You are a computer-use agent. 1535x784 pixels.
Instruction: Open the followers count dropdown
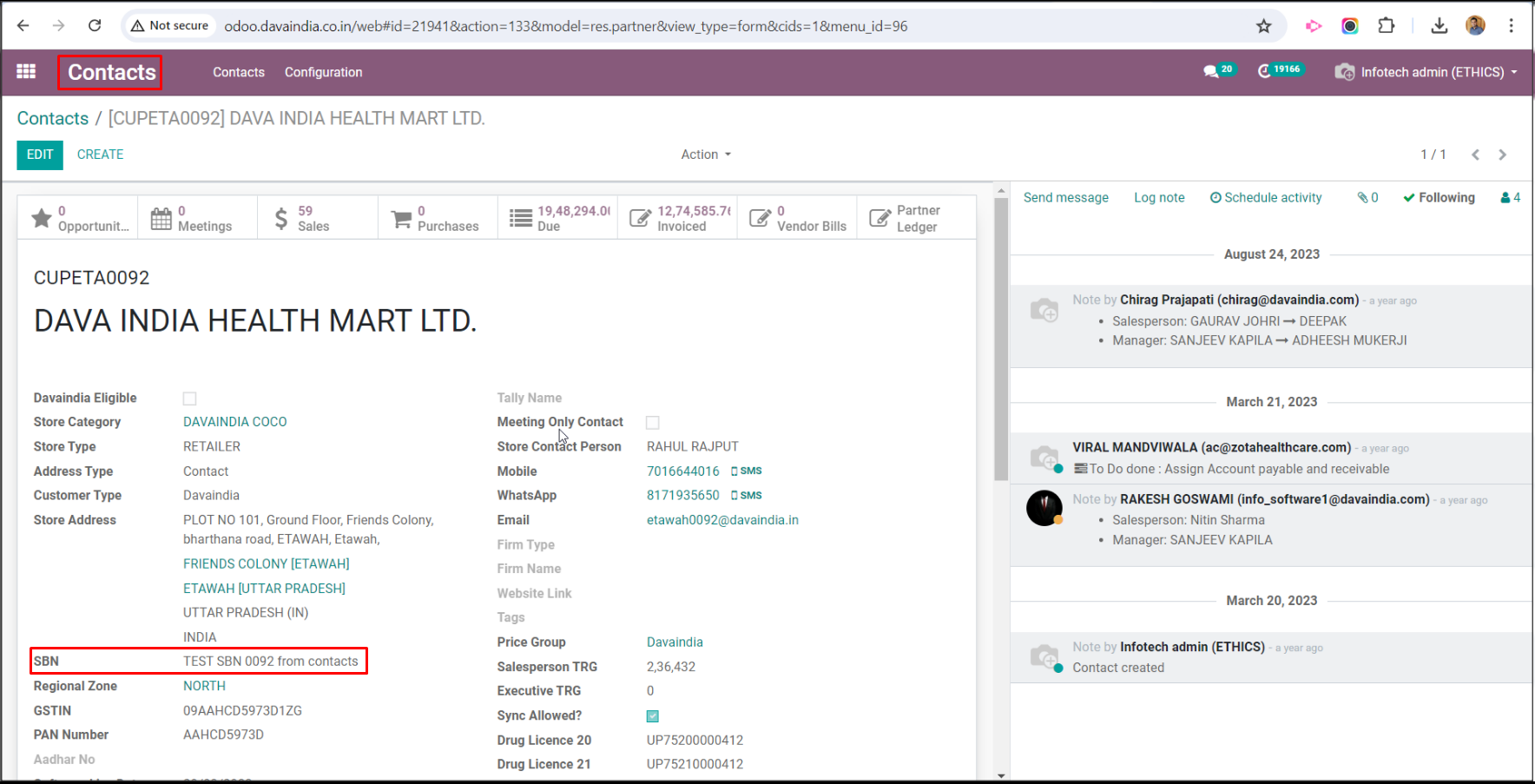coord(1510,198)
